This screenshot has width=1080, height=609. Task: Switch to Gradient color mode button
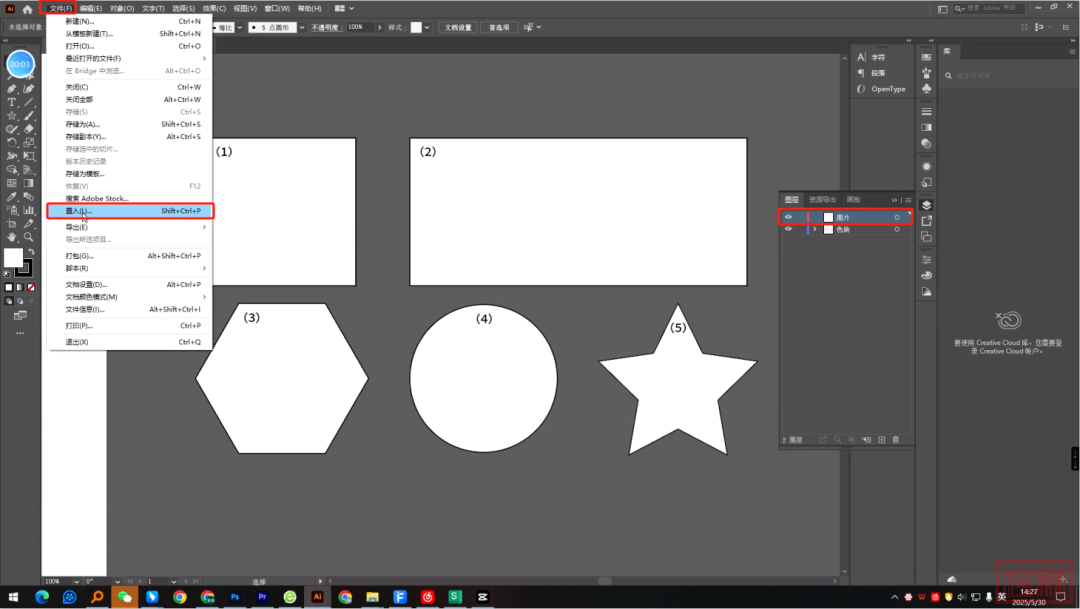click(x=20, y=287)
